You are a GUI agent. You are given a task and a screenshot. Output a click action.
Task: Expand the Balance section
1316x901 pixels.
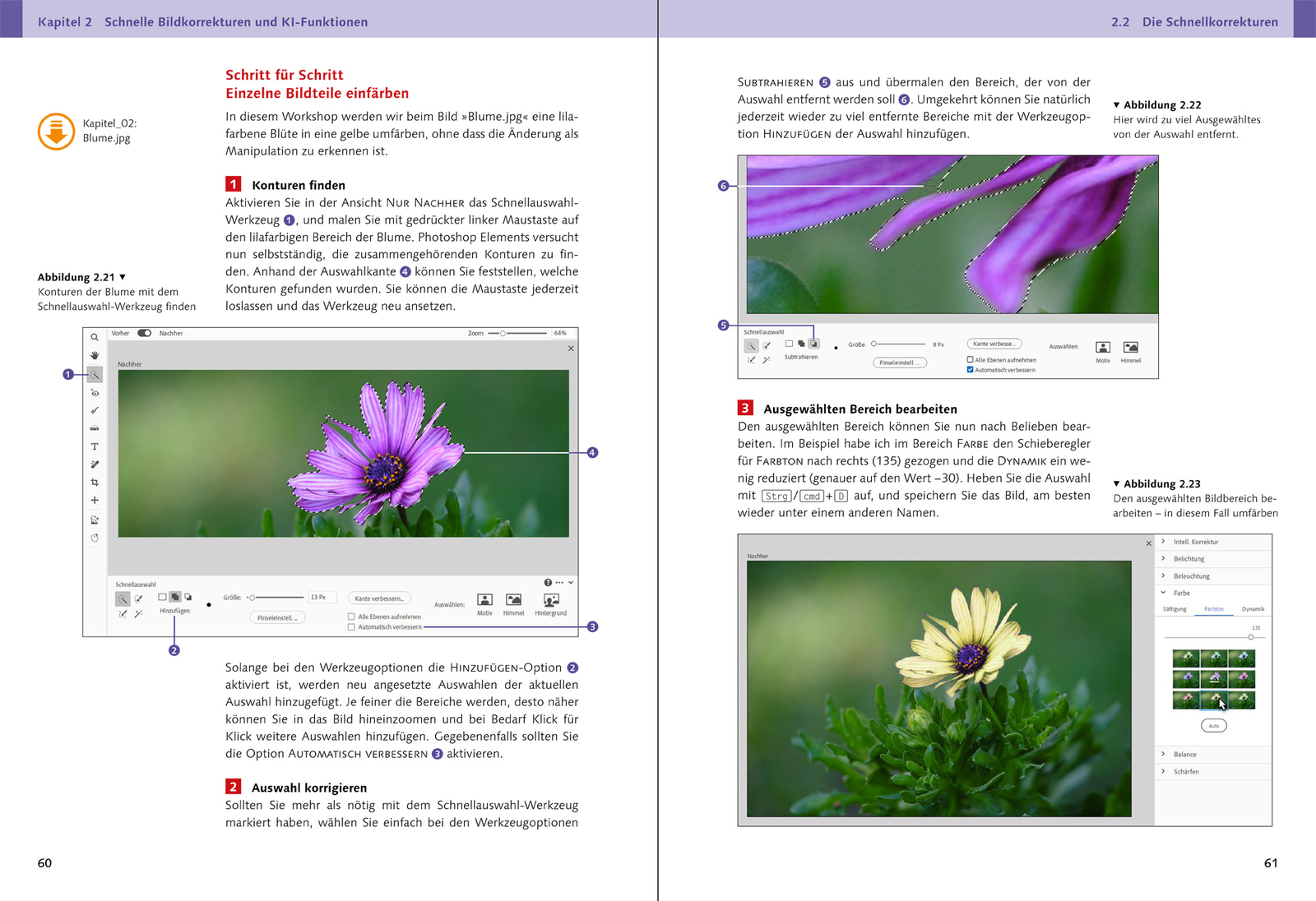(x=1163, y=754)
